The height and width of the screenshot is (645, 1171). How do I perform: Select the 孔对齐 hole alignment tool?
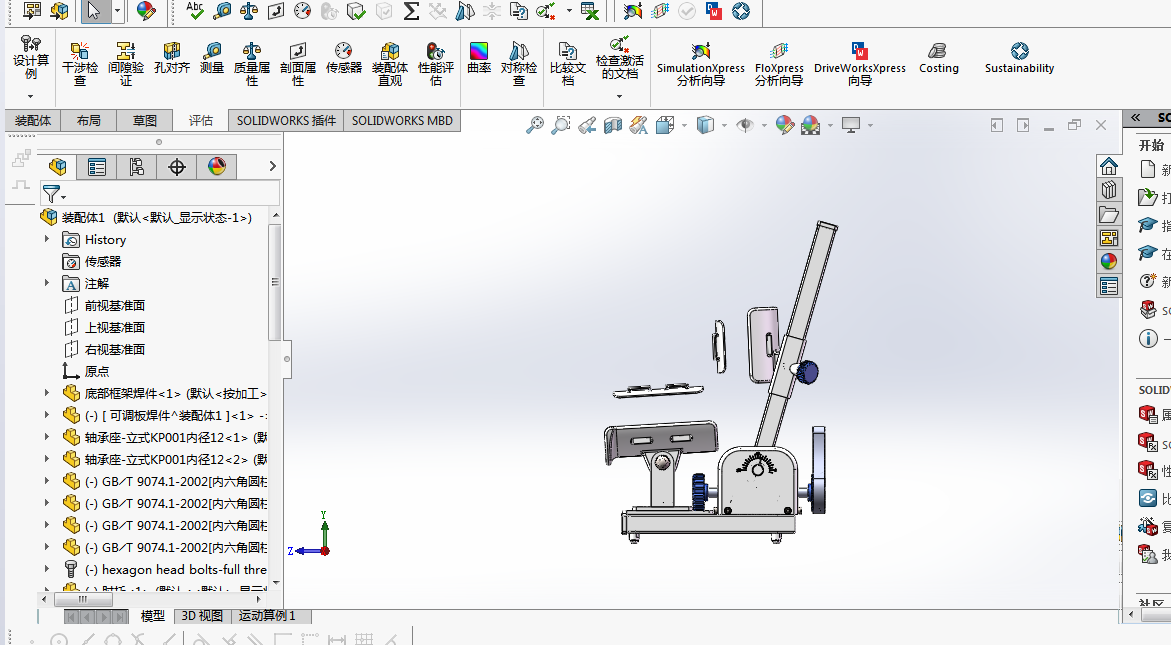(172, 58)
